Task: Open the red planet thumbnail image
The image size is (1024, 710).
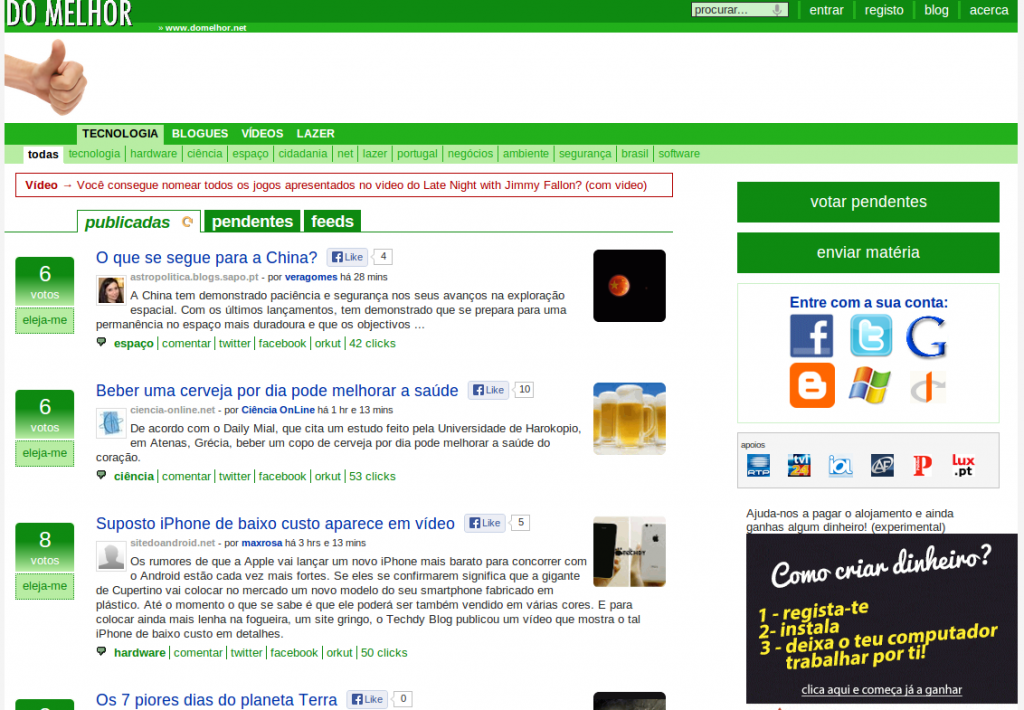Action: pyautogui.click(x=629, y=285)
